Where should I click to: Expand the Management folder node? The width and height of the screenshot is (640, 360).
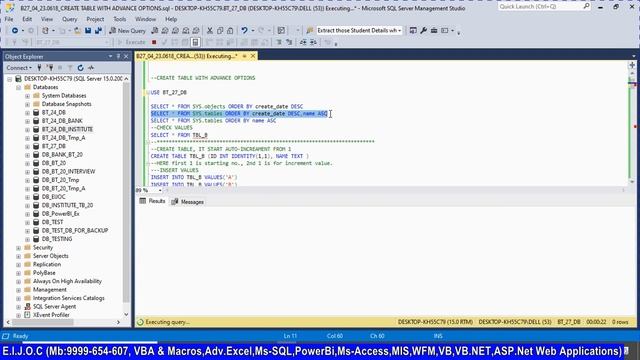[x=18, y=290]
